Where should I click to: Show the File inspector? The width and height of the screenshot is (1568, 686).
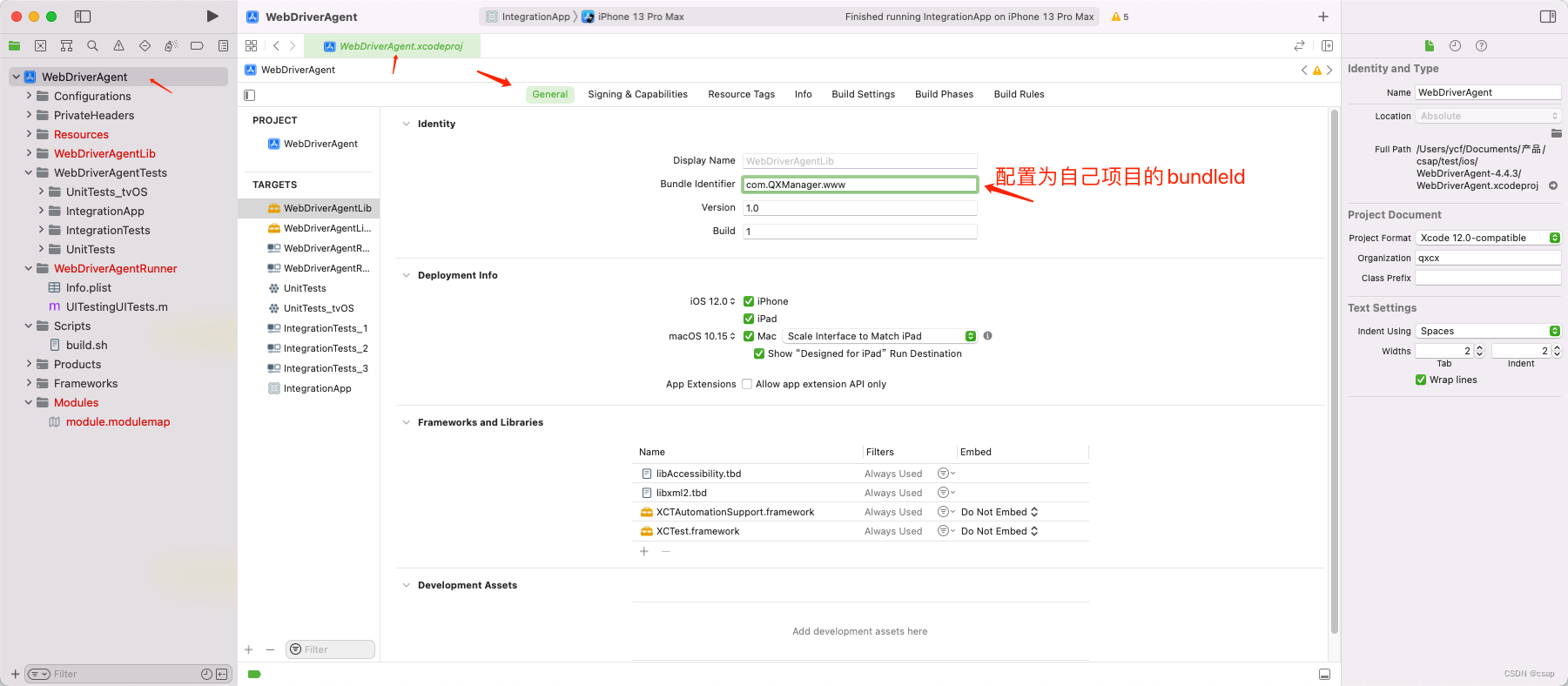pos(1429,46)
